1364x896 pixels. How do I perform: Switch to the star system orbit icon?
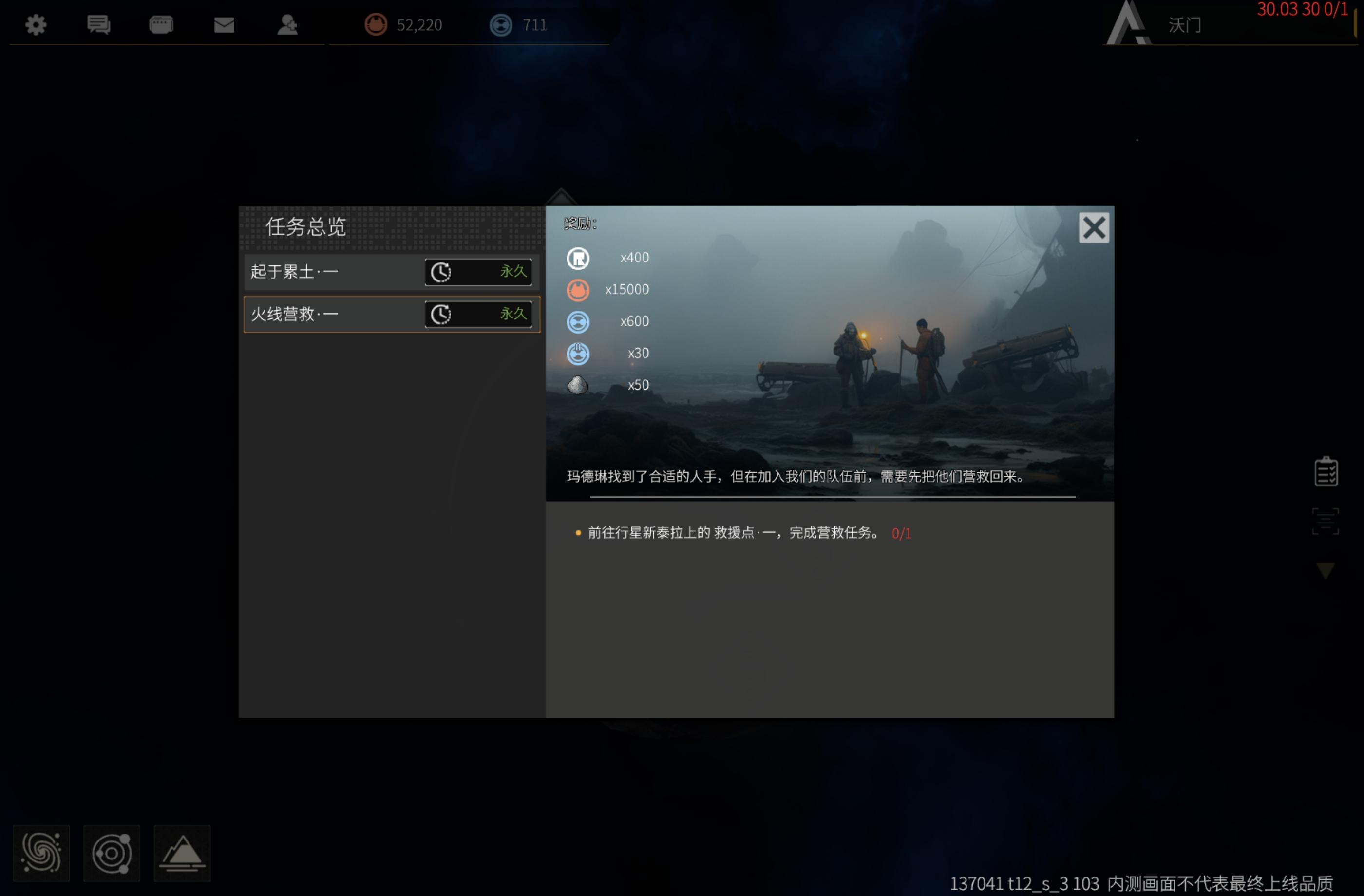pos(112,853)
